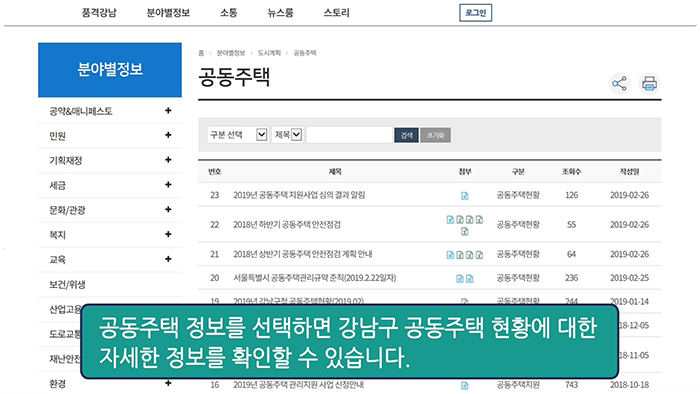Click the 번호 column header
The height and width of the screenshot is (394, 700).
[x=215, y=171]
